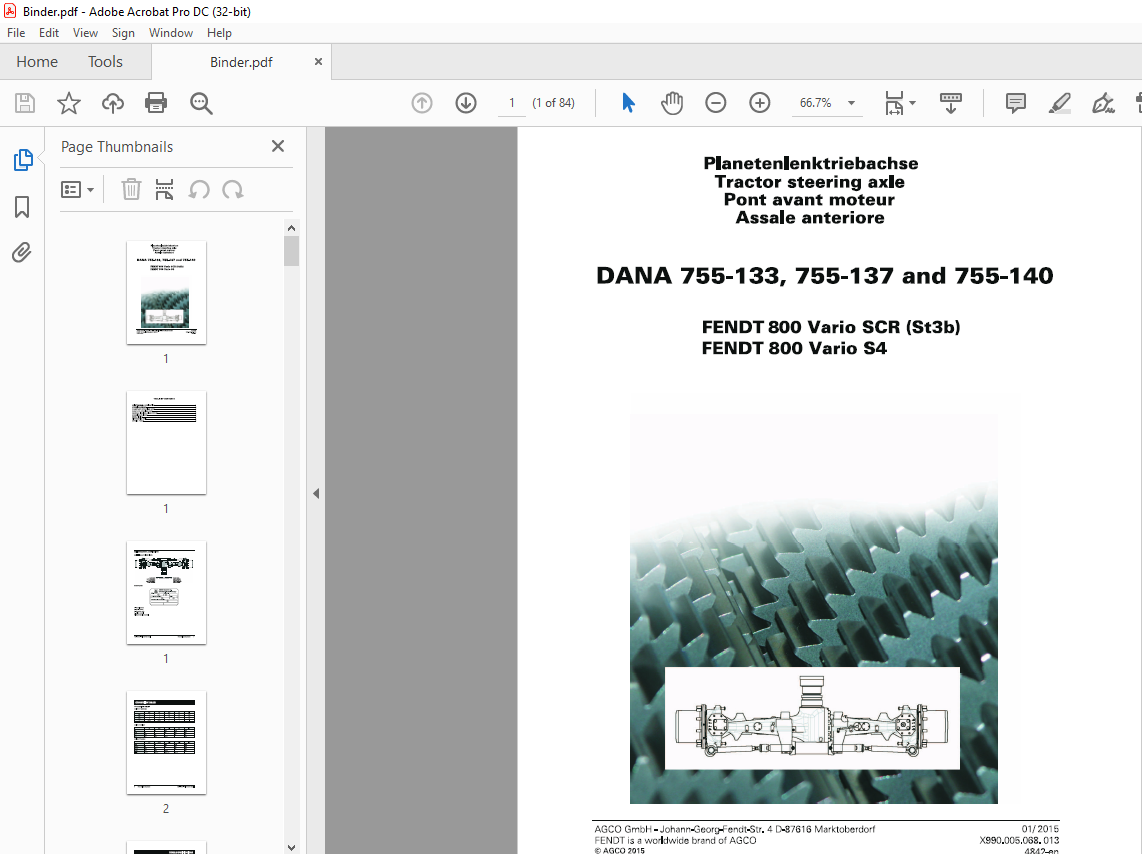Select the thumbnail labeled 2
The height and width of the screenshot is (854, 1142).
click(166, 743)
